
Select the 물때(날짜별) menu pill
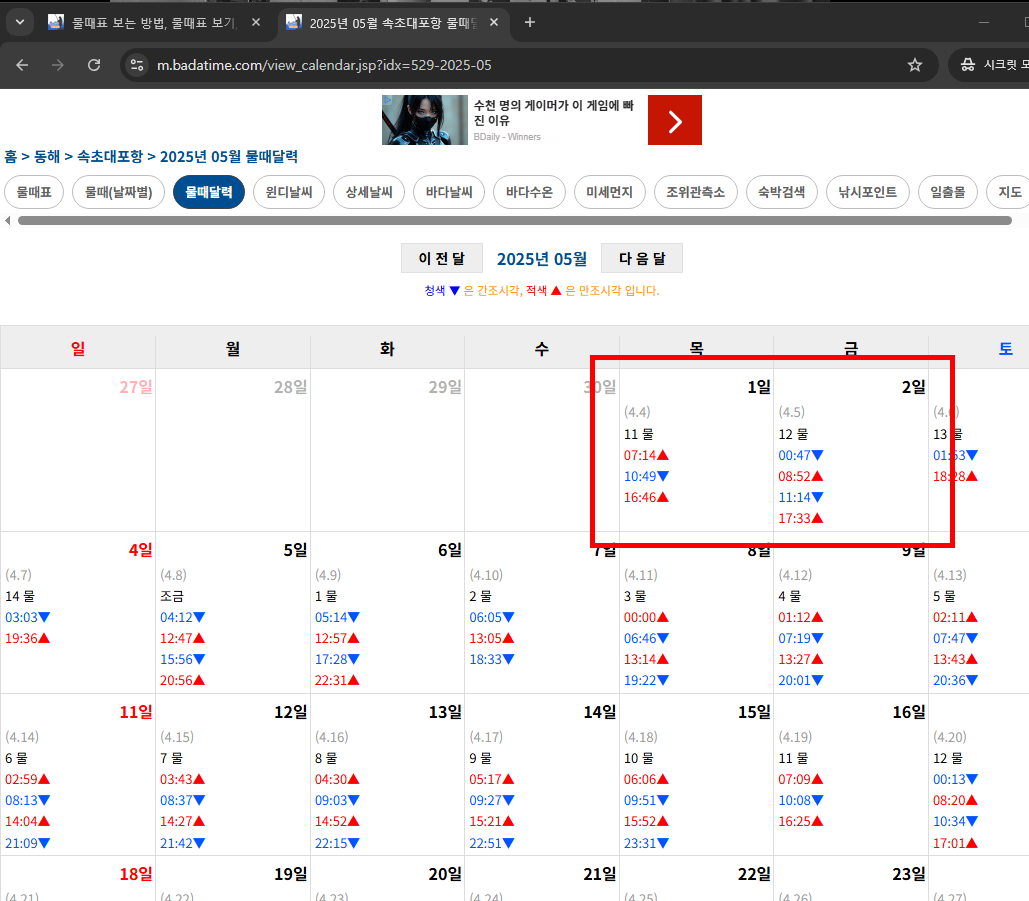pyautogui.click(x=118, y=192)
